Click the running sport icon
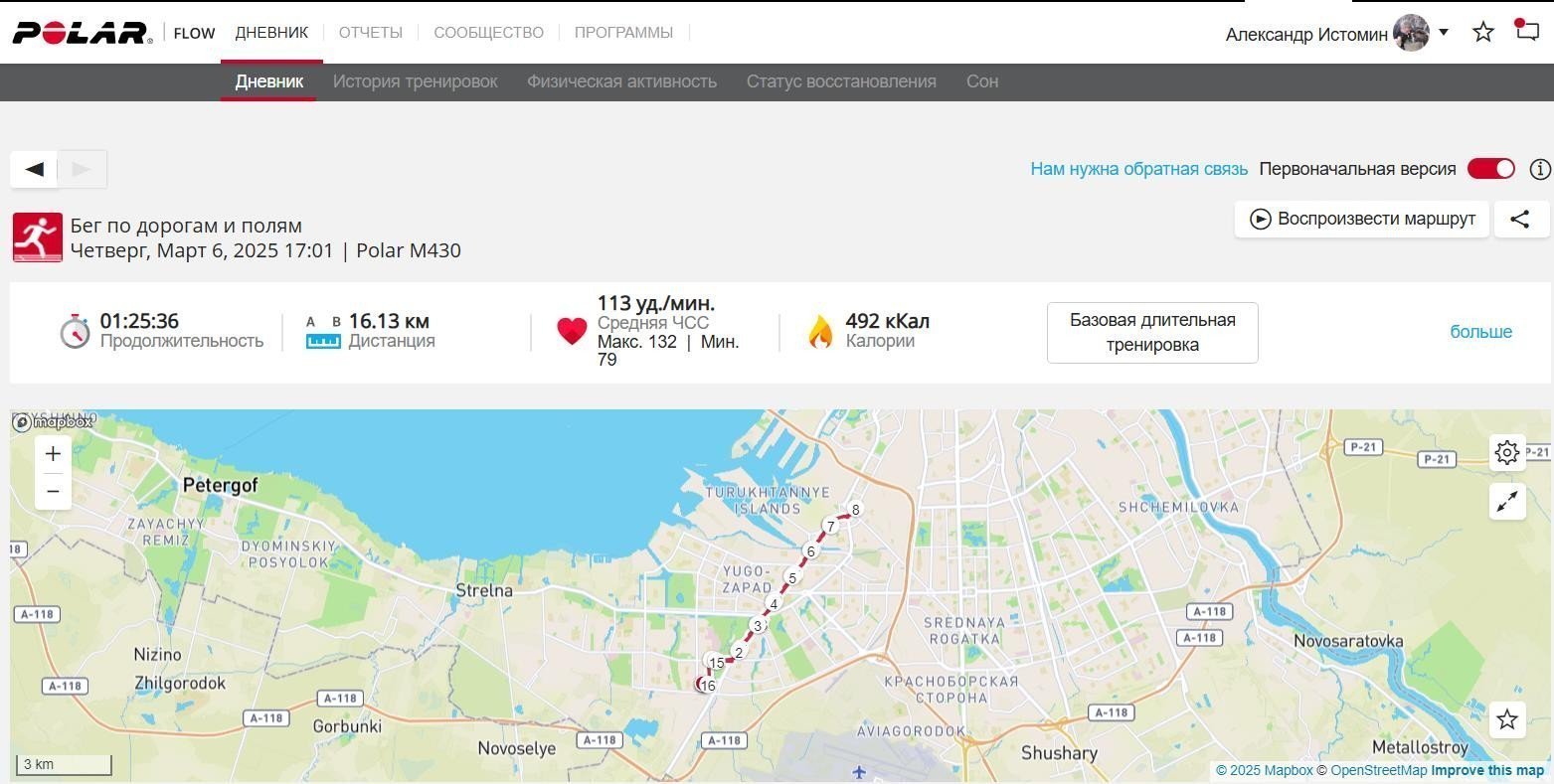Viewport: 1554px width, 784px height. [38, 237]
